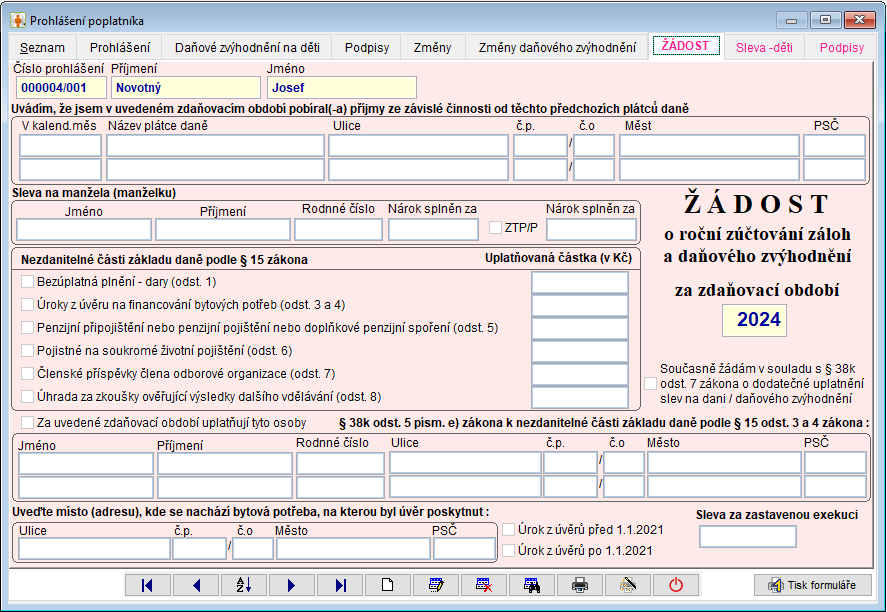
Task: Click the first-row Ulice field of previous payers
Action: pos(419,145)
